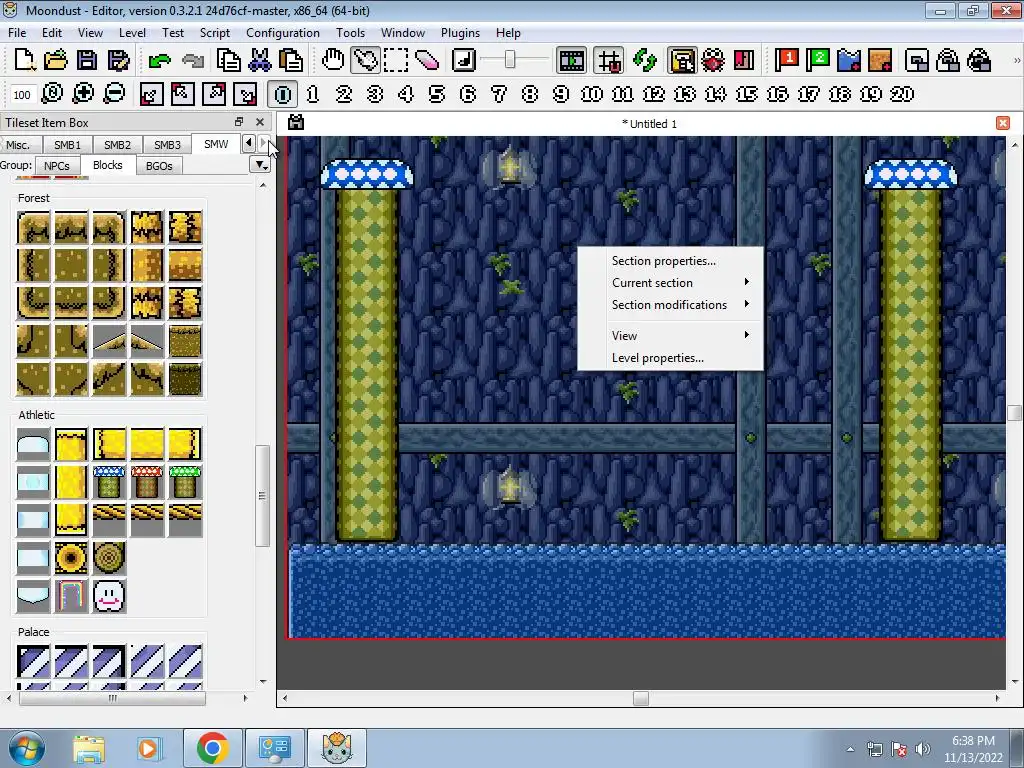Zoom out with the minus magnifier
This screenshot has width=1024, height=768.
(x=114, y=94)
